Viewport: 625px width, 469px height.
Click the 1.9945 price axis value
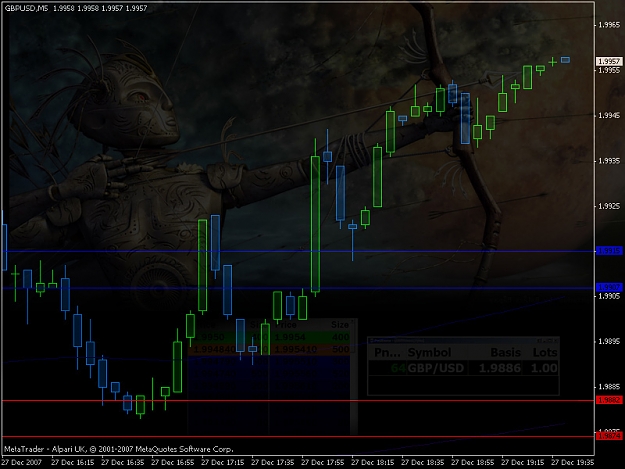tap(609, 116)
